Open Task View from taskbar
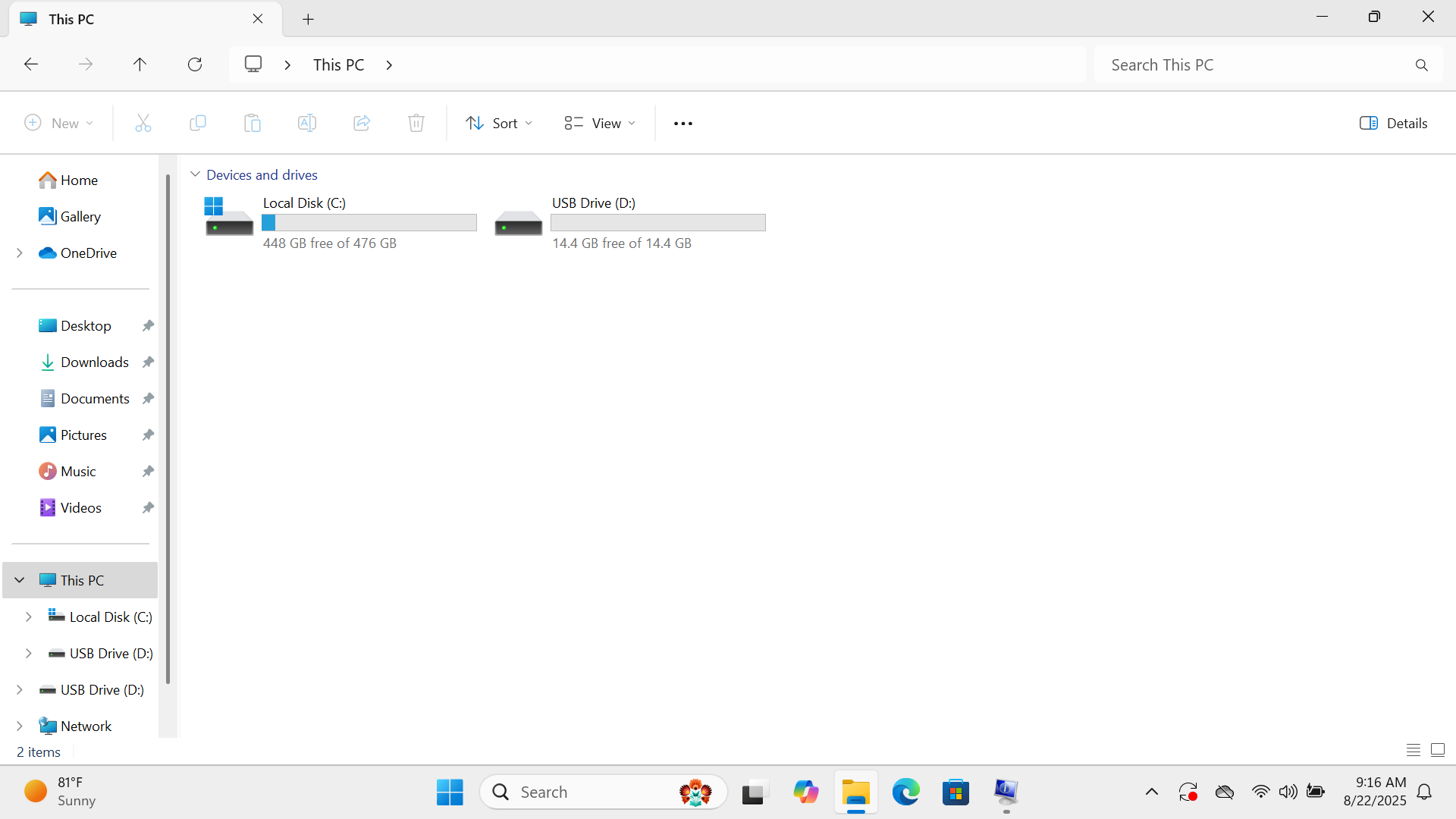 pyautogui.click(x=755, y=792)
